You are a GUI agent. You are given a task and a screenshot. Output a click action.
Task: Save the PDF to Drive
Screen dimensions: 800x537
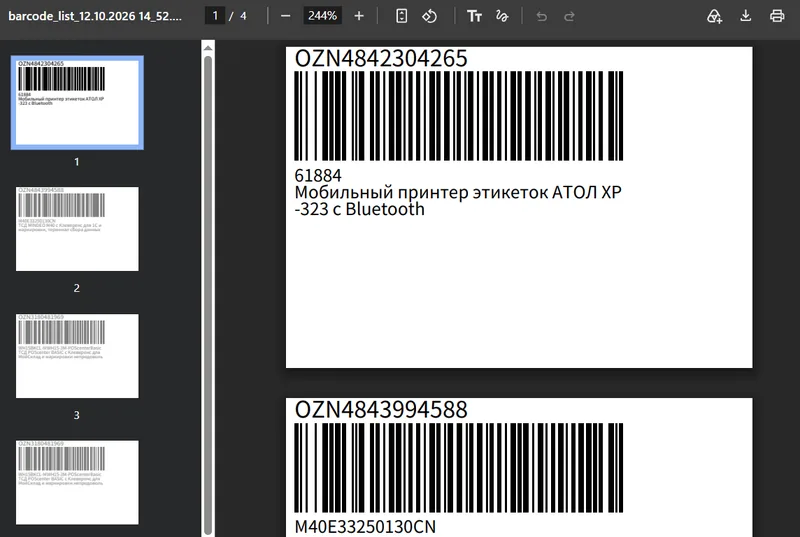714,16
